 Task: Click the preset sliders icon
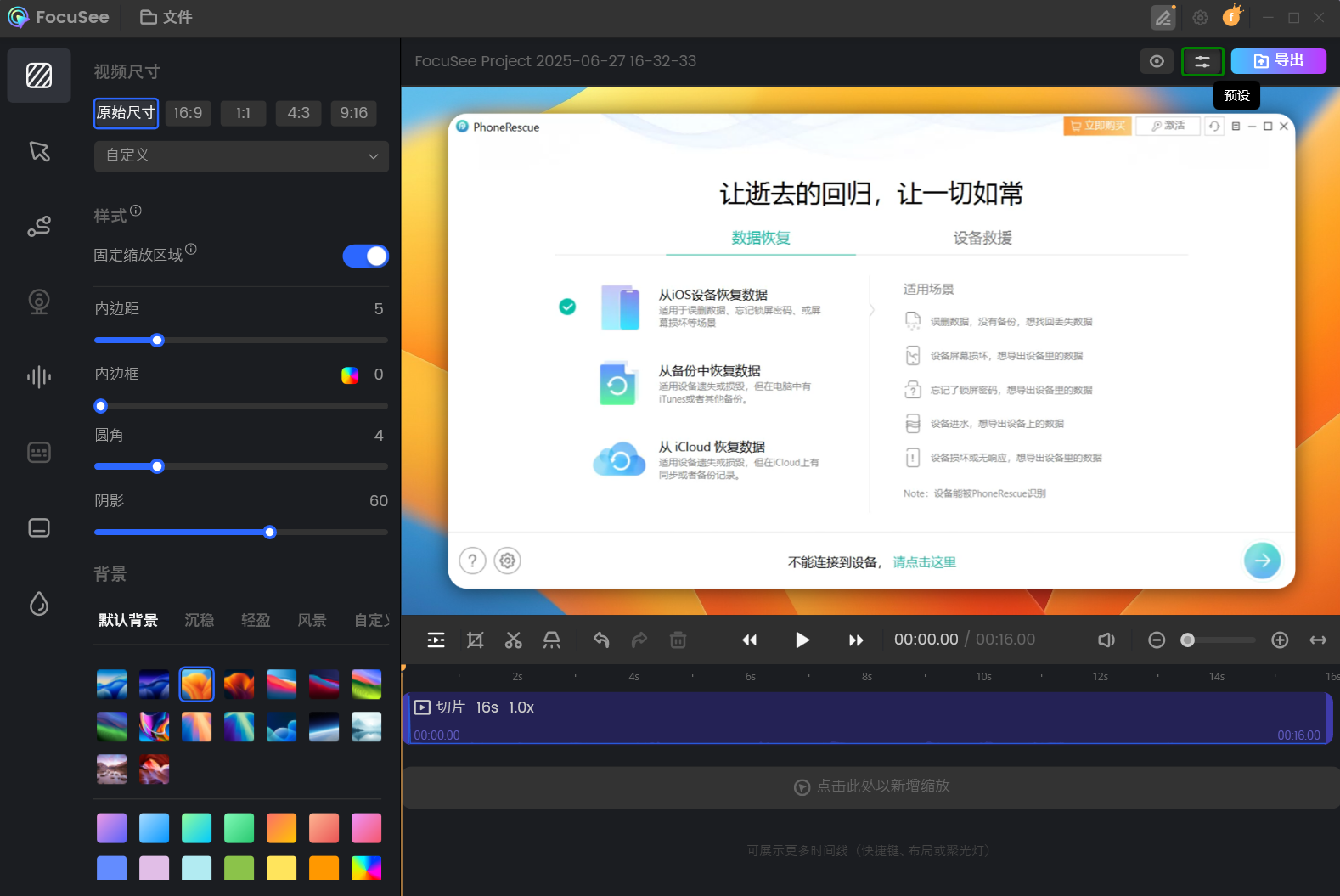[x=1202, y=61]
